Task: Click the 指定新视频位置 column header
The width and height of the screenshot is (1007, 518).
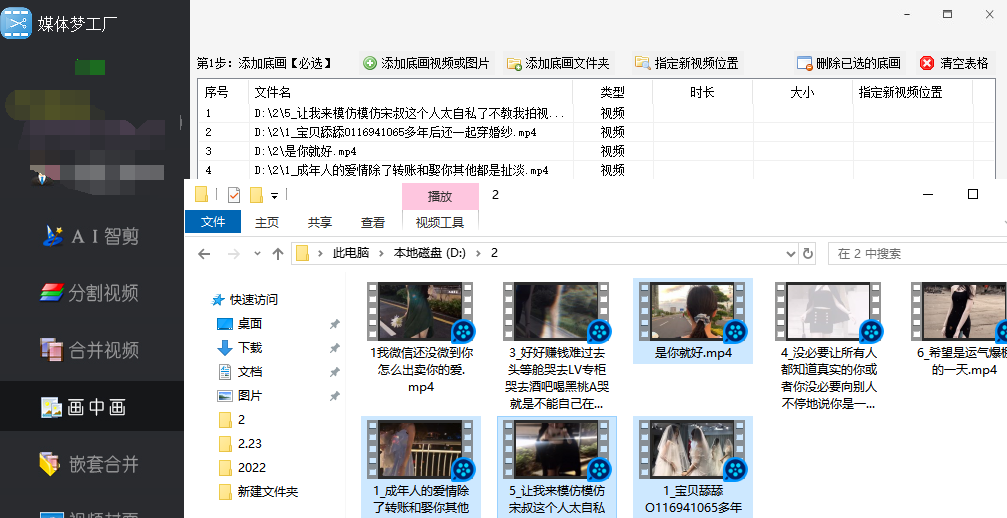Action: (x=913, y=92)
